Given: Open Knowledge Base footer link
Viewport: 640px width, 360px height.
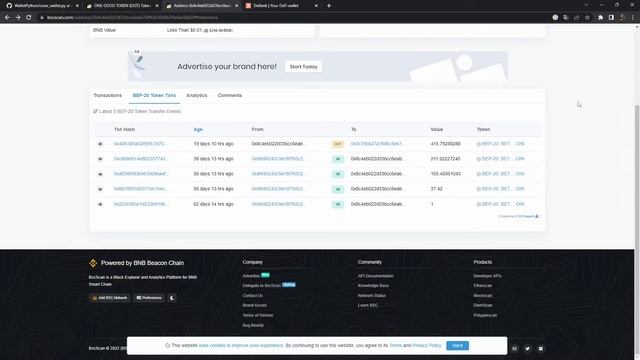Looking at the screenshot, I should point(373,286).
